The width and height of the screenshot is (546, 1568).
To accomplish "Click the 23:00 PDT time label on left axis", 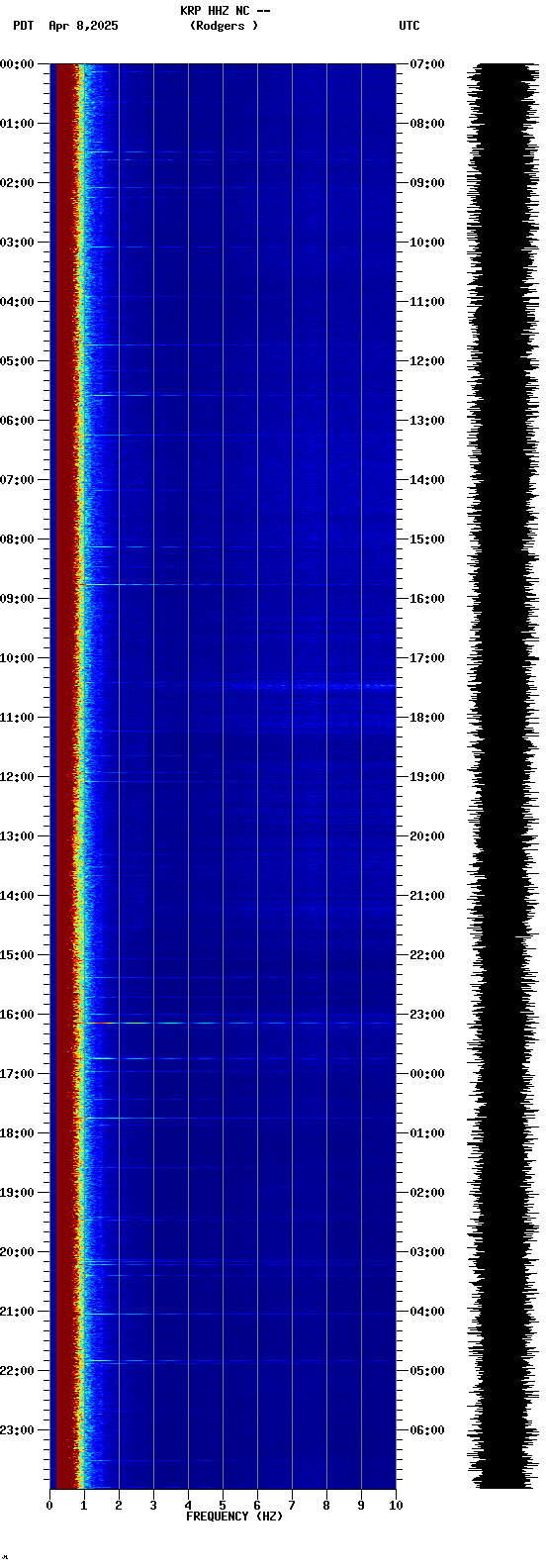I will 18,1430.
